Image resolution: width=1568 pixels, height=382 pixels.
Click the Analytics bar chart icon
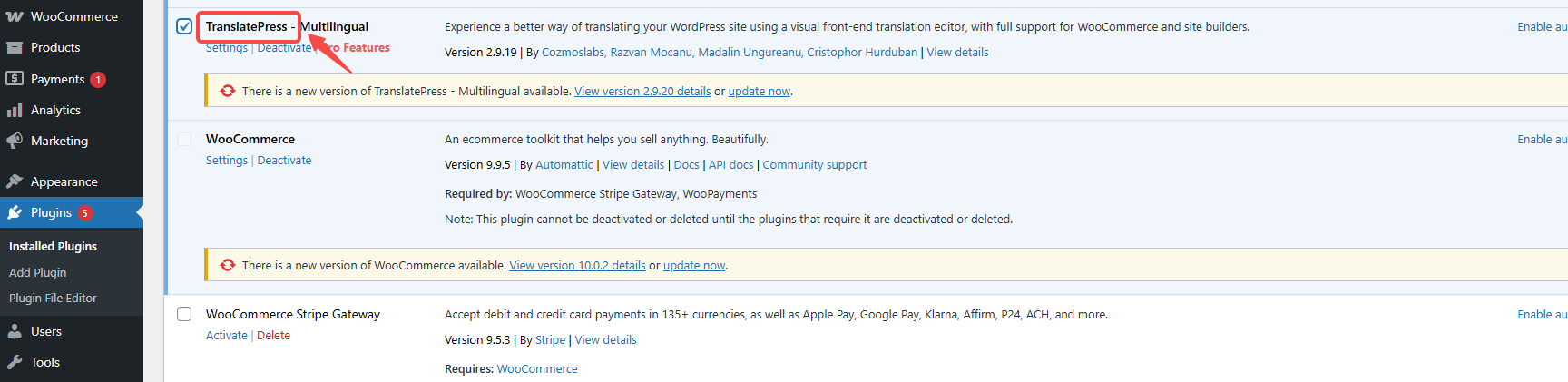[x=15, y=110]
